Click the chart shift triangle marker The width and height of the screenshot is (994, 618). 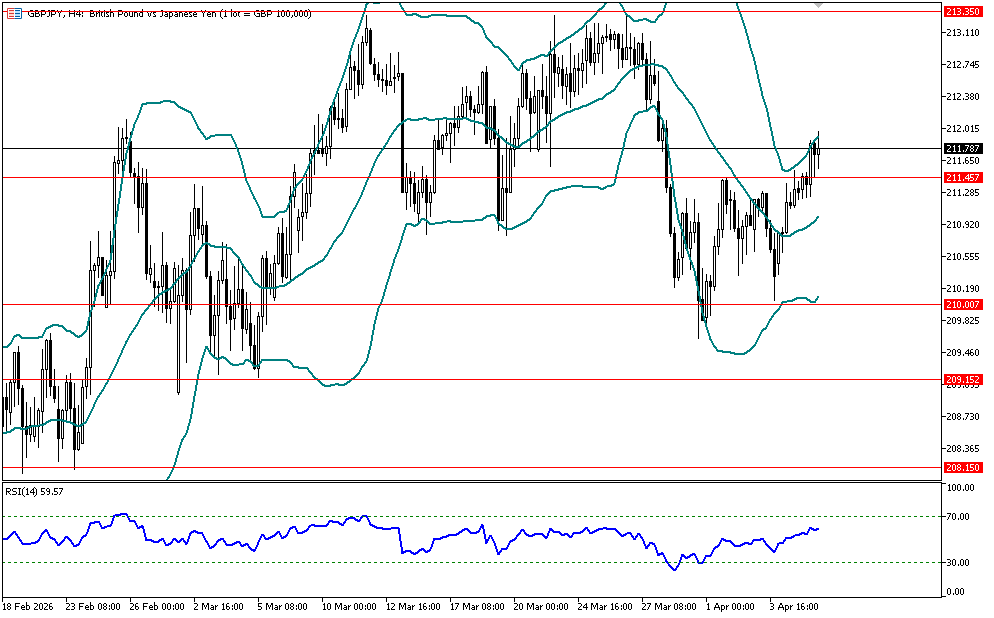[820, 6]
